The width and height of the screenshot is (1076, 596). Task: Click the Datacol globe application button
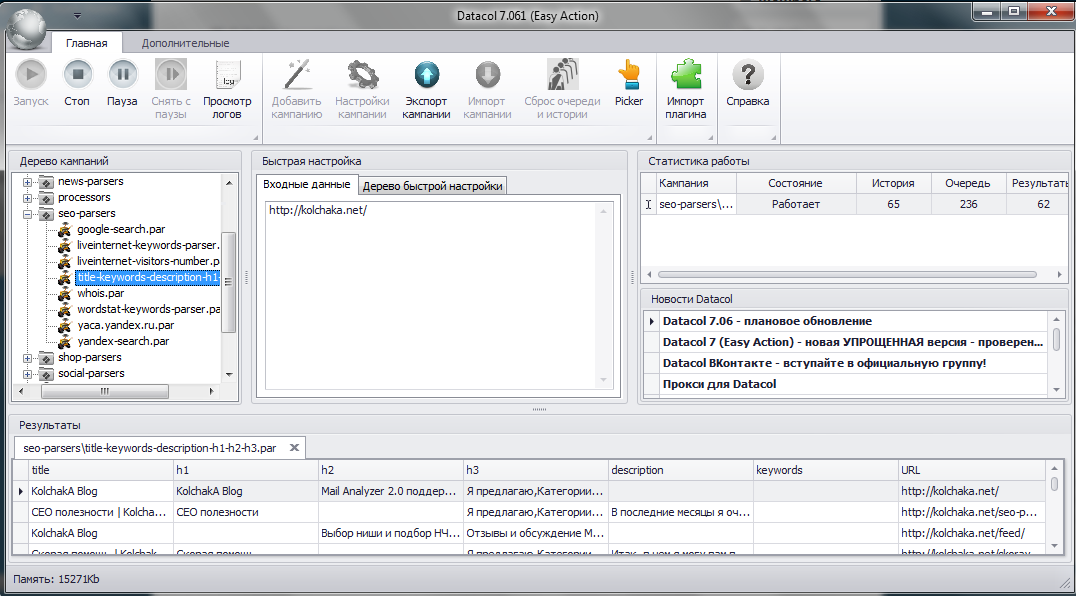[27, 29]
